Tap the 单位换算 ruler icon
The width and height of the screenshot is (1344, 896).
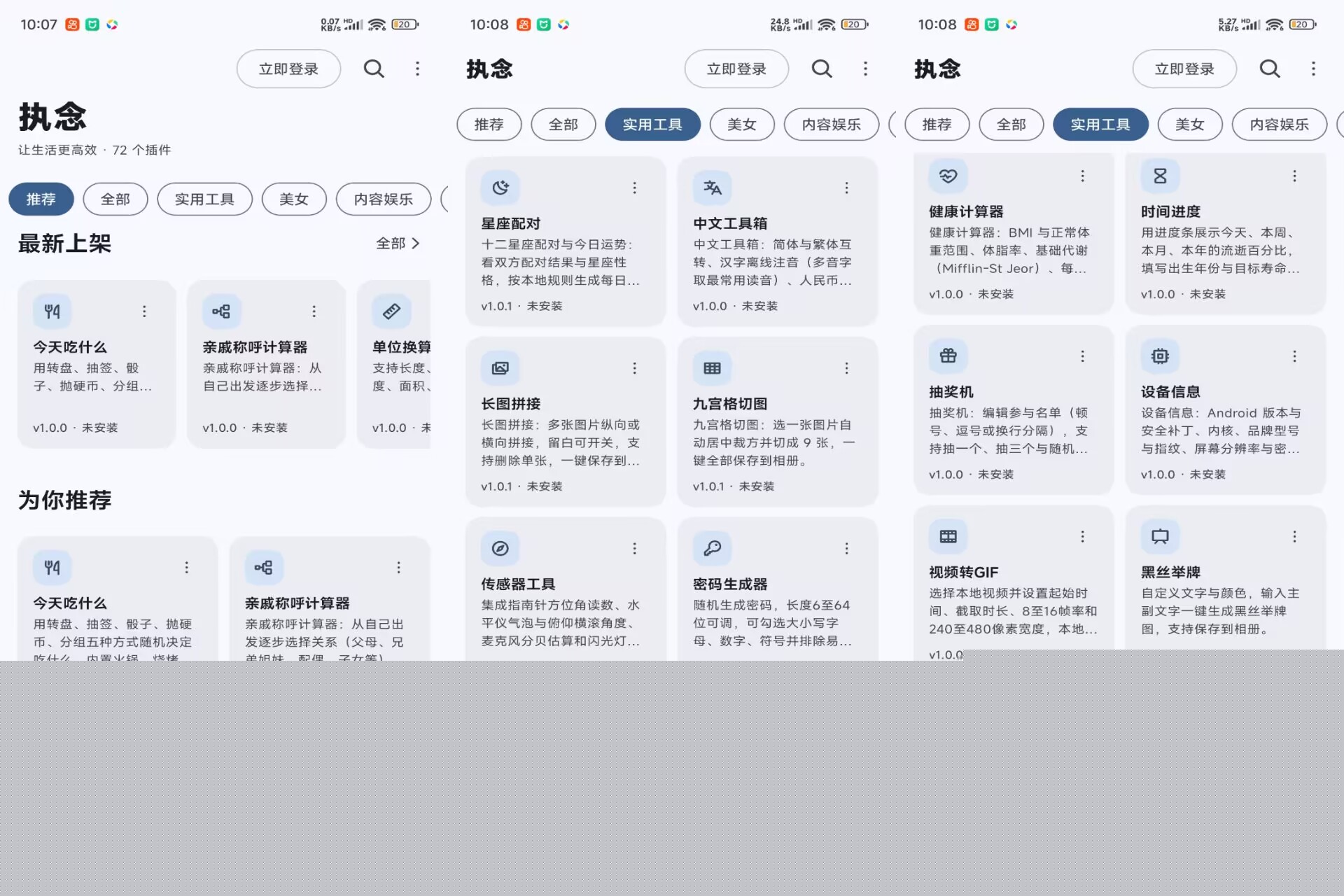click(391, 311)
